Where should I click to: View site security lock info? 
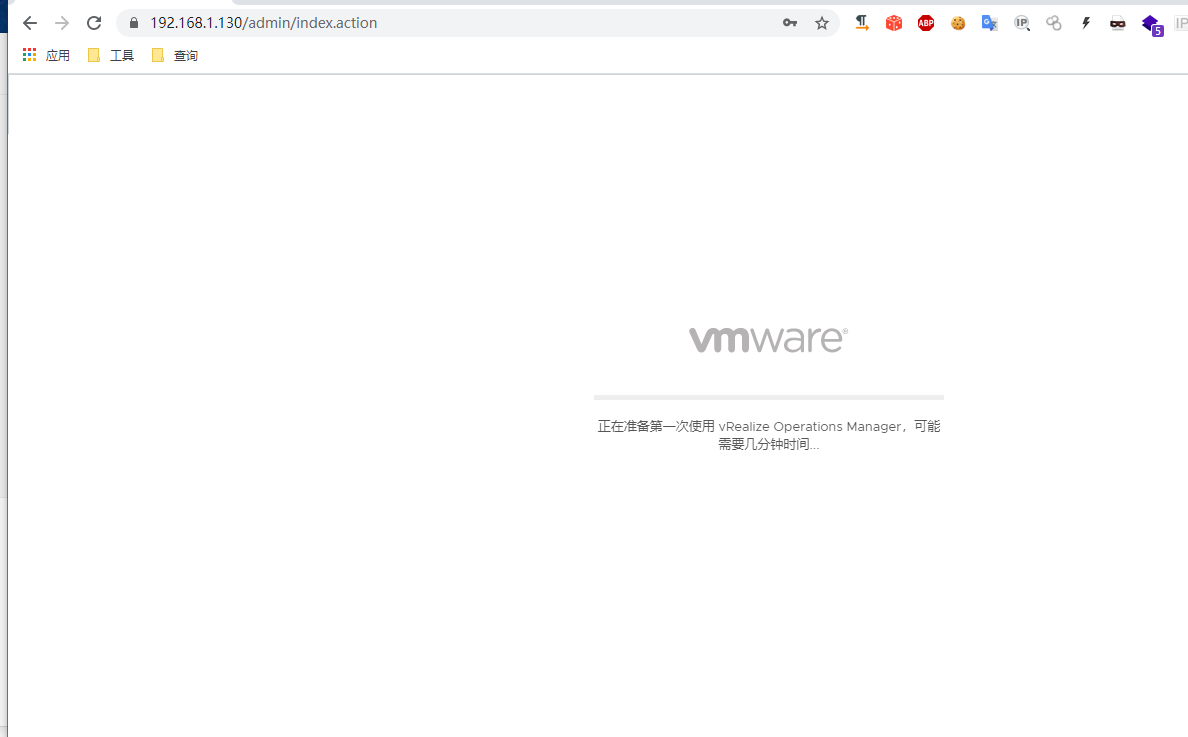pos(134,23)
